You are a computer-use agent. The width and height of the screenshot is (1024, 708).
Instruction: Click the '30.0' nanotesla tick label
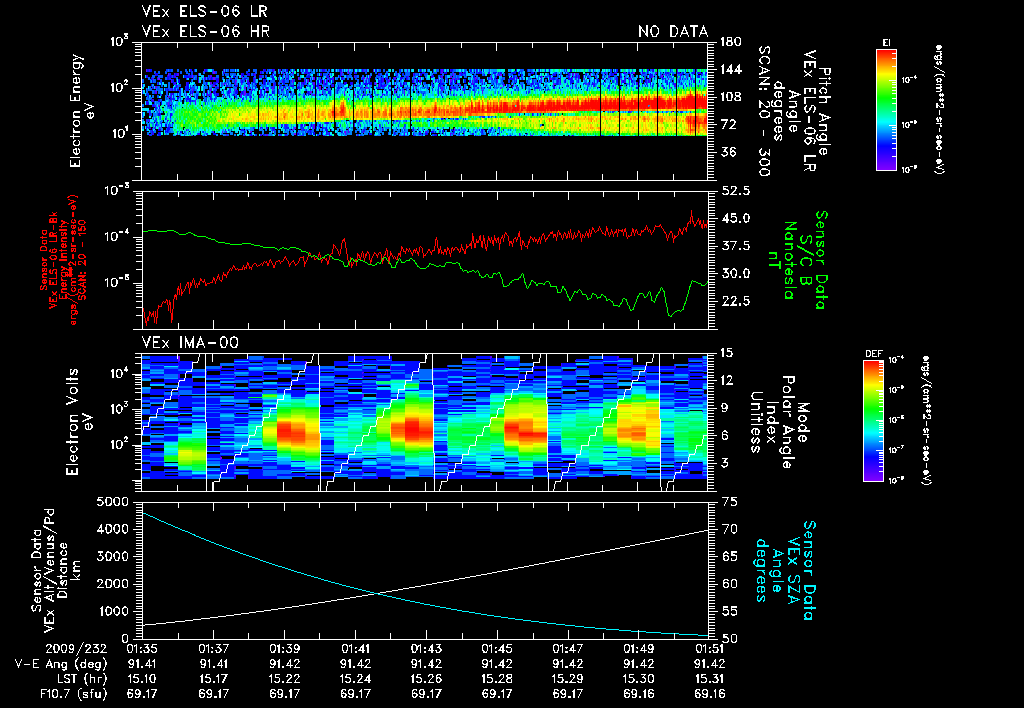tap(735, 273)
